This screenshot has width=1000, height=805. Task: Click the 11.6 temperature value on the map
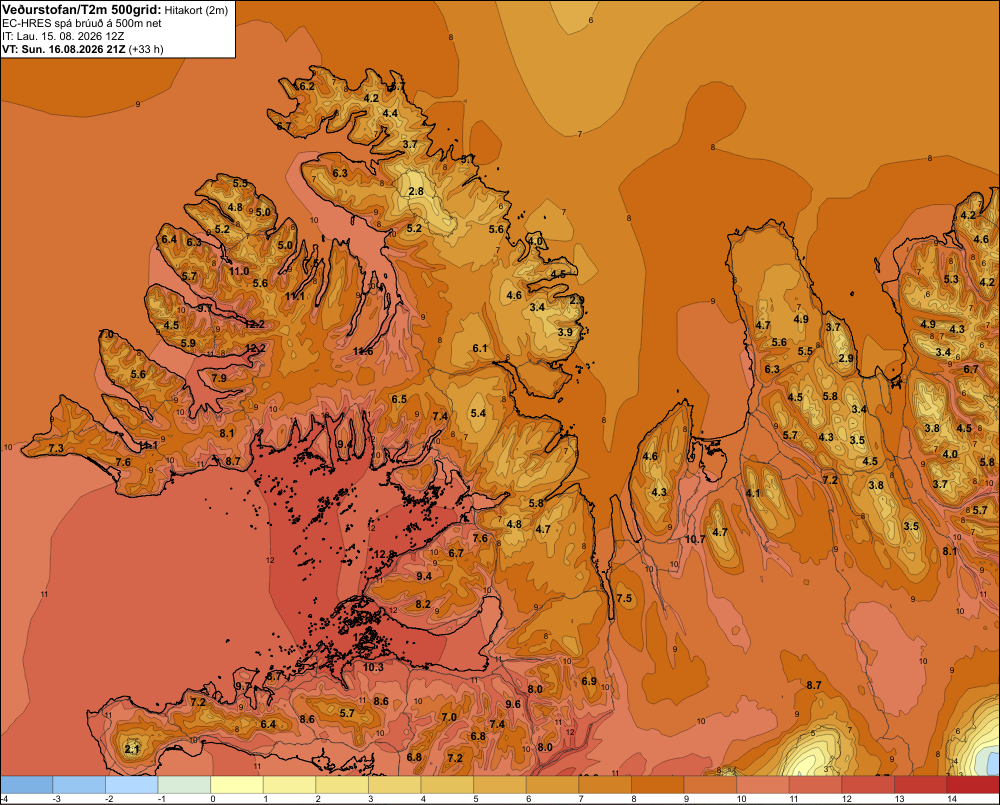(x=363, y=351)
